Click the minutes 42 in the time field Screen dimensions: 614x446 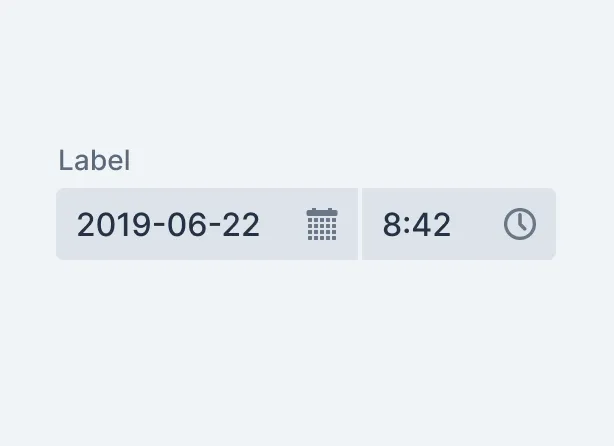pos(433,224)
